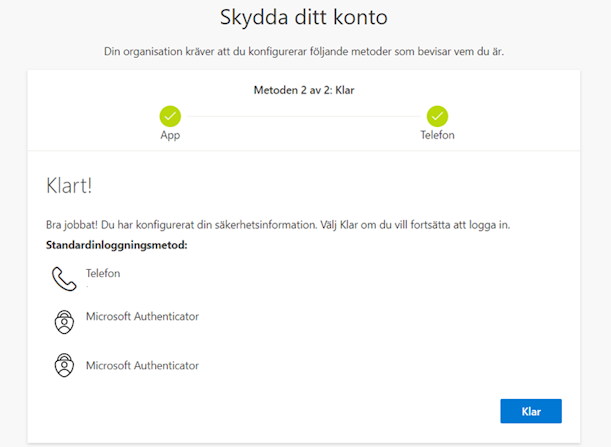
Task: Click the green checkmark above App
Action: (170, 116)
